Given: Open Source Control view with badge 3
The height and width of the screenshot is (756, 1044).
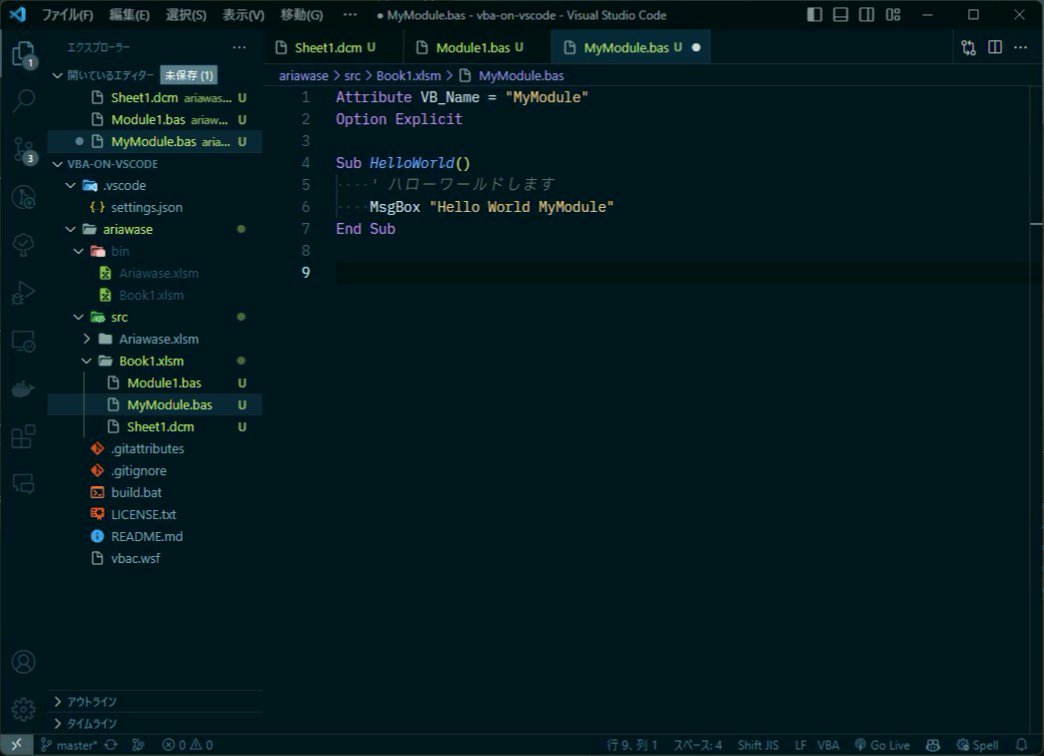Looking at the screenshot, I should (23, 150).
